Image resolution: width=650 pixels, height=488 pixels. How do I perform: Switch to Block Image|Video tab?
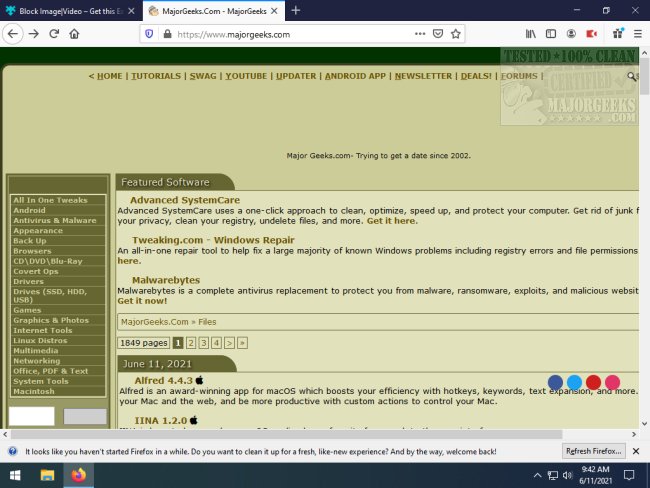(x=71, y=11)
